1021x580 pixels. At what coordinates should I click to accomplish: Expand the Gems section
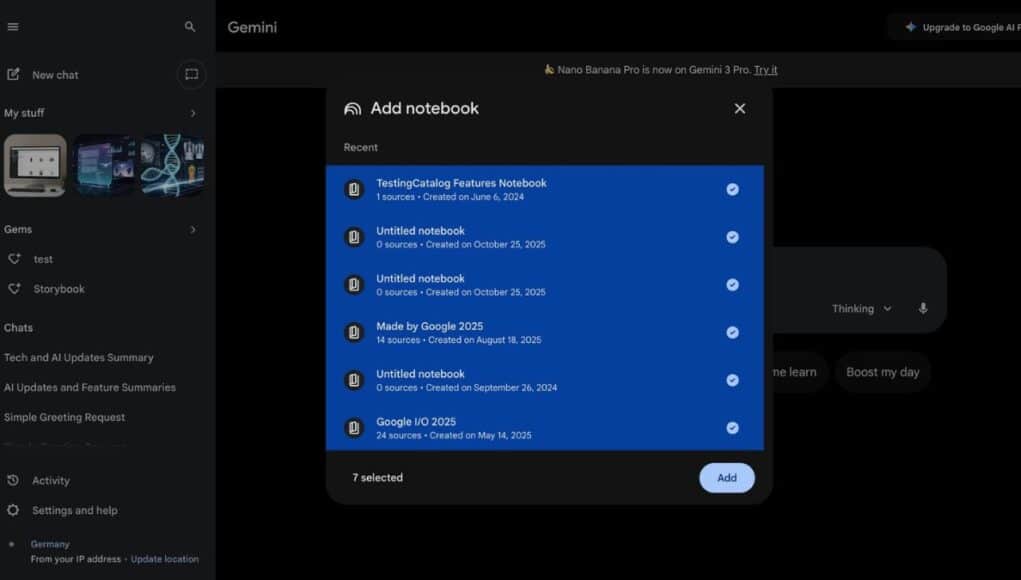coord(192,229)
